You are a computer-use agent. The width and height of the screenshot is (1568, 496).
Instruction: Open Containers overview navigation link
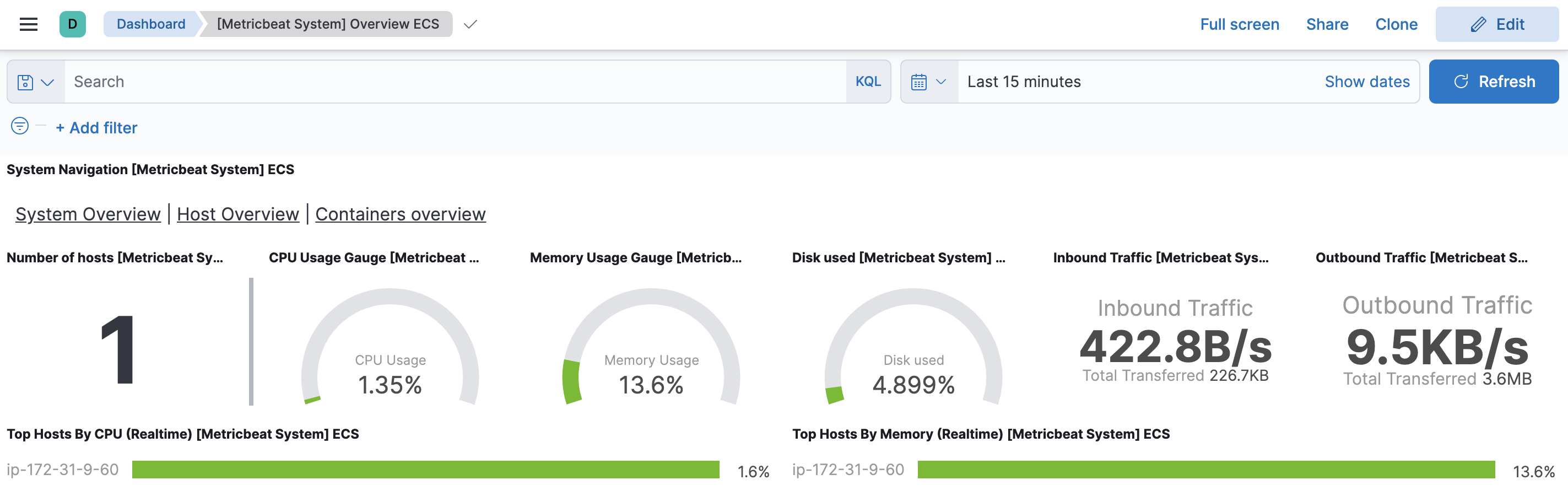click(400, 214)
